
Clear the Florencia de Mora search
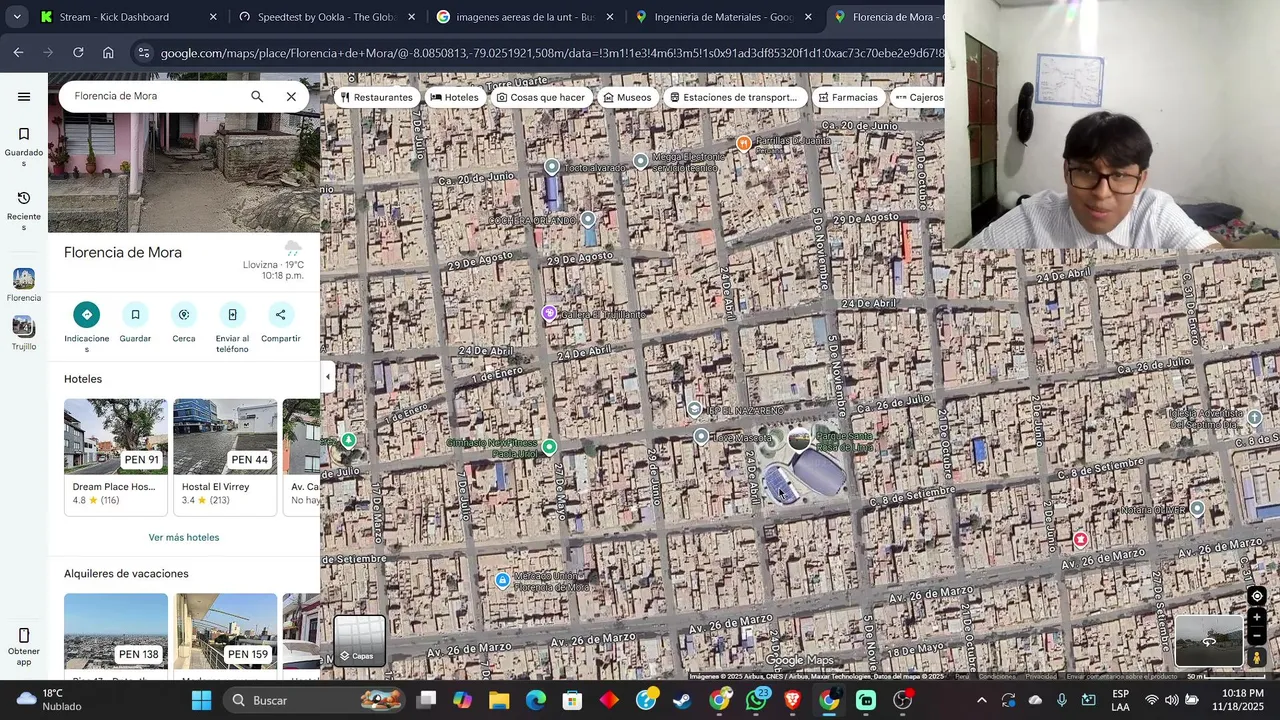click(291, 97)
